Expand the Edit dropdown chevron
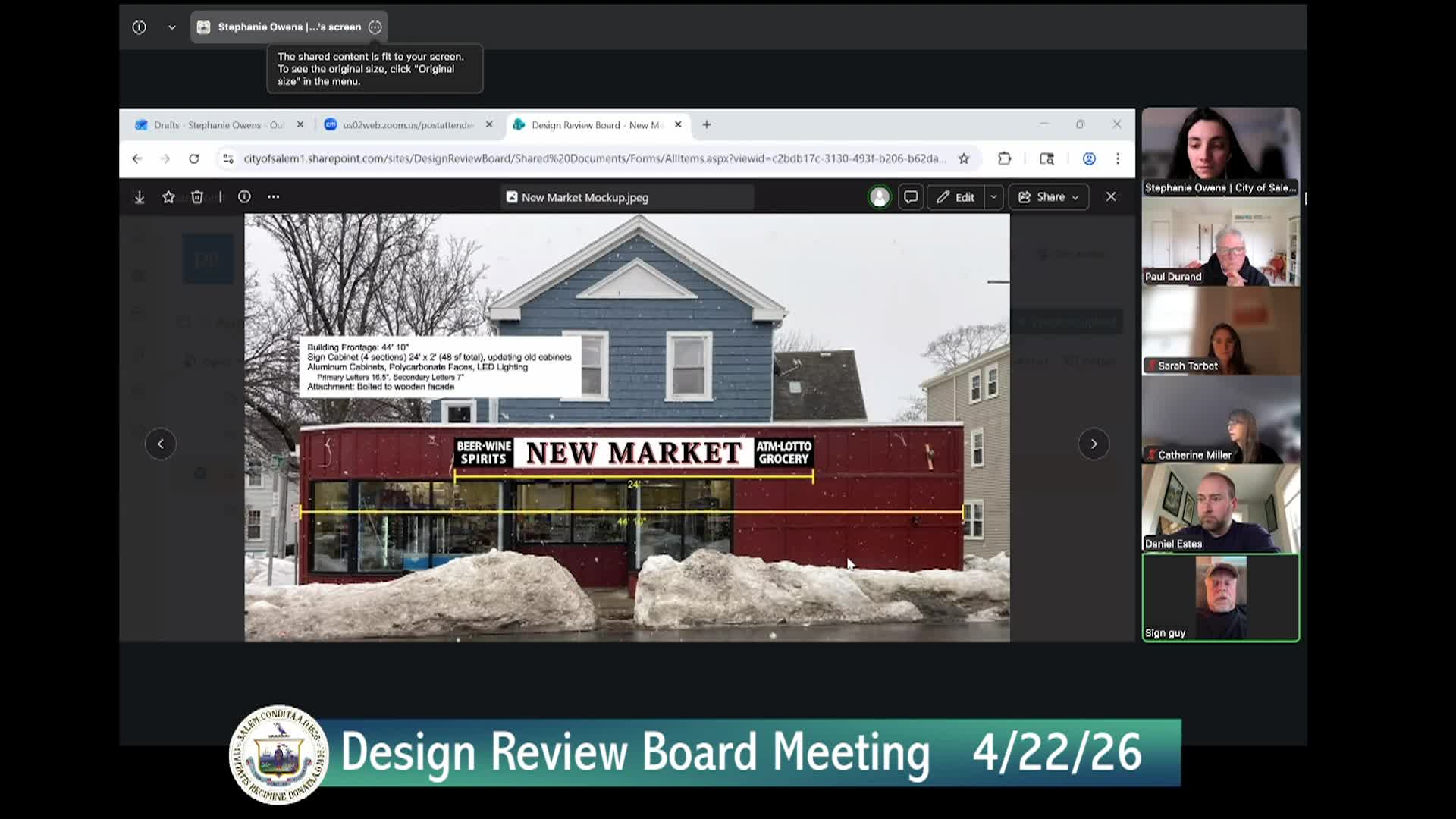This screenshot has height=819, width=1456. pyautogui.click(x=993, y=196)
